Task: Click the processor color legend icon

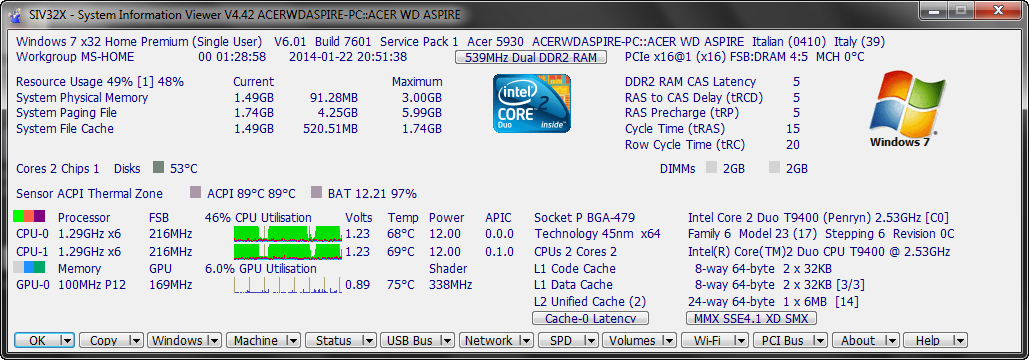Action: click(x=30, y=216)
